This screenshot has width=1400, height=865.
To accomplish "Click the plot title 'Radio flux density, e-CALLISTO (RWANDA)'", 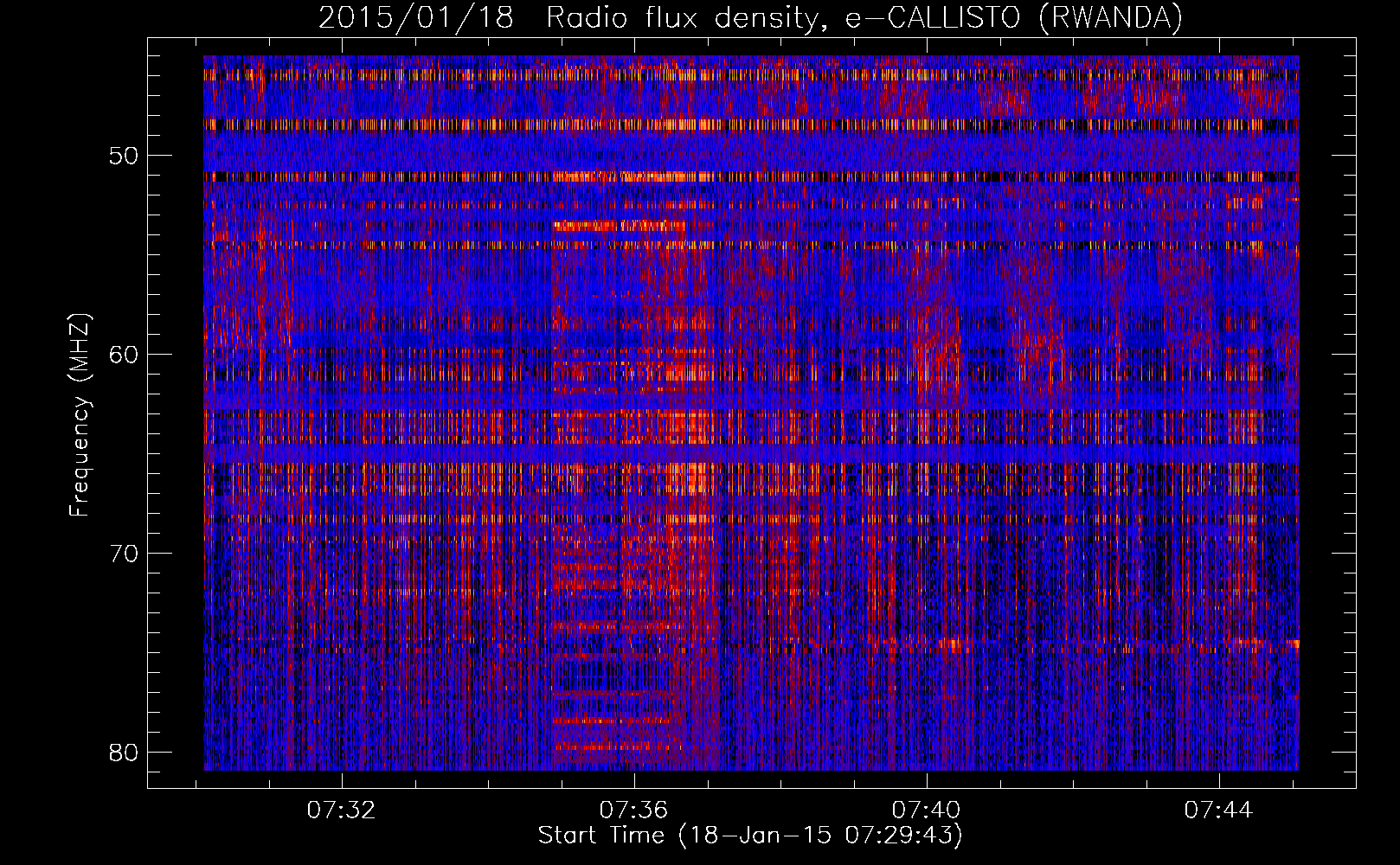I will click(864, 17).
